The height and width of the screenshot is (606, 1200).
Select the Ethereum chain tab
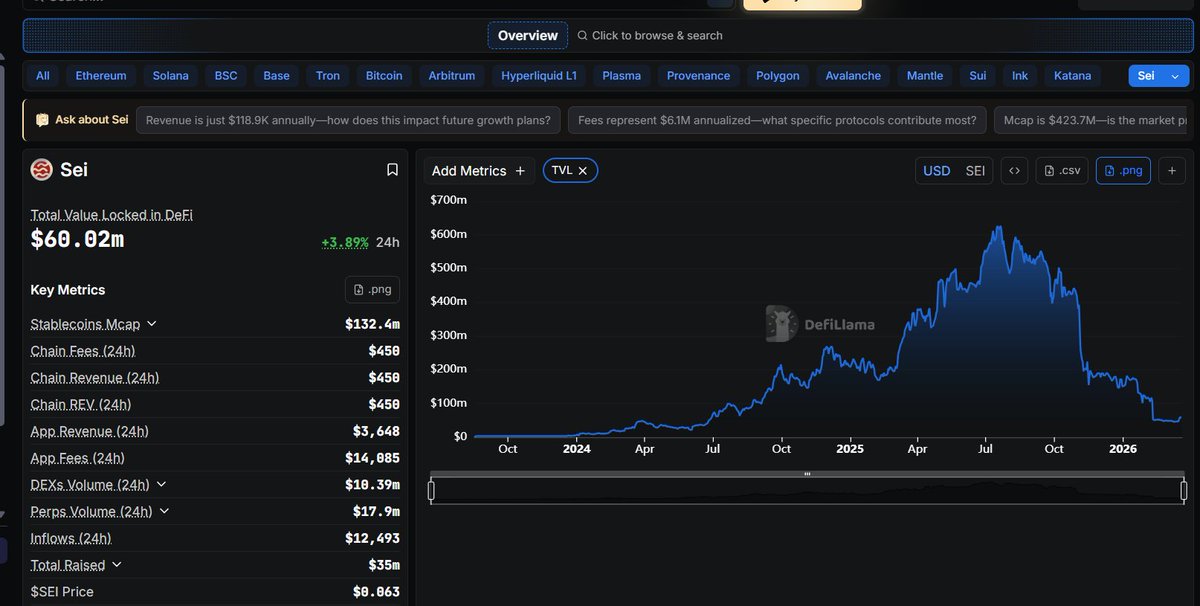coord(101,76)
